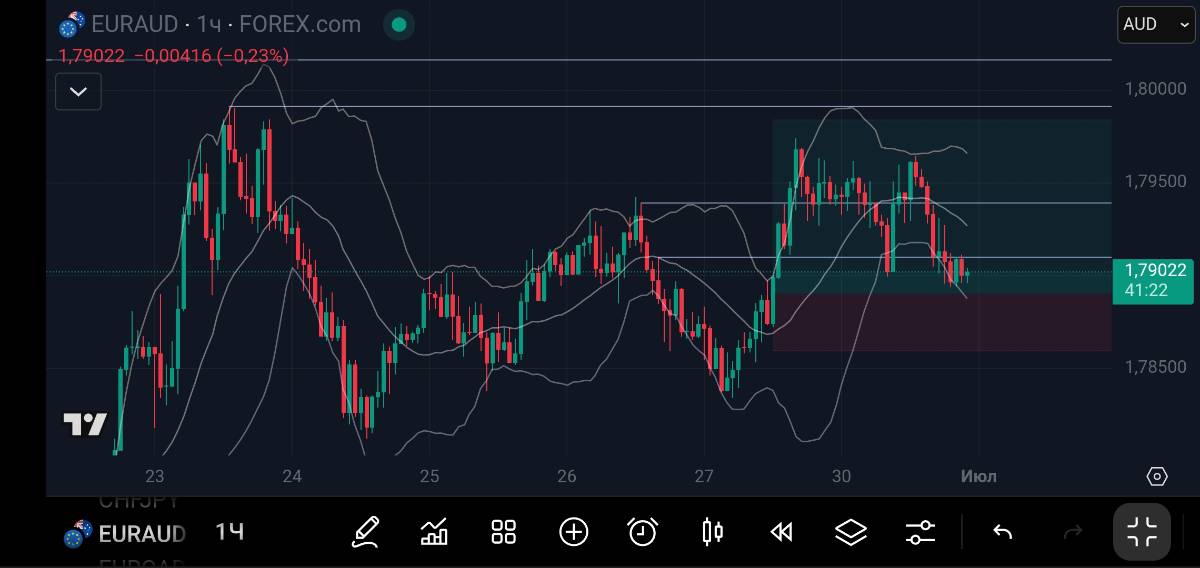Expand the legend chevron under price
Viewport: 1200px width, 568px height.
coord(78,93)
